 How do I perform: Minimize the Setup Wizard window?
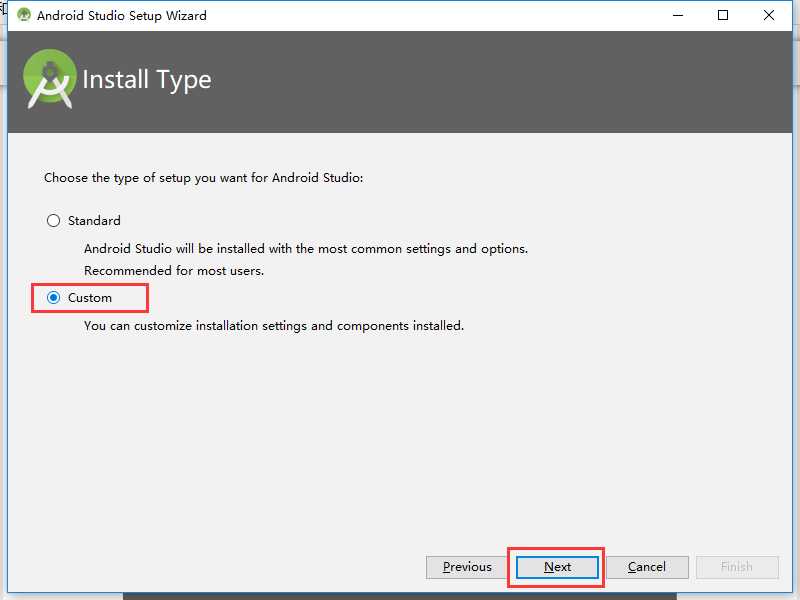coord(678,15)
